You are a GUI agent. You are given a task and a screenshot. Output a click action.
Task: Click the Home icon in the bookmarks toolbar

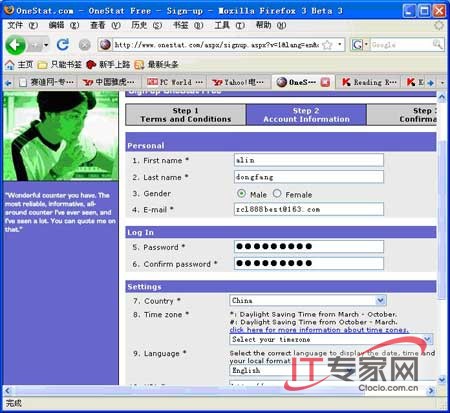coord(9,64)
